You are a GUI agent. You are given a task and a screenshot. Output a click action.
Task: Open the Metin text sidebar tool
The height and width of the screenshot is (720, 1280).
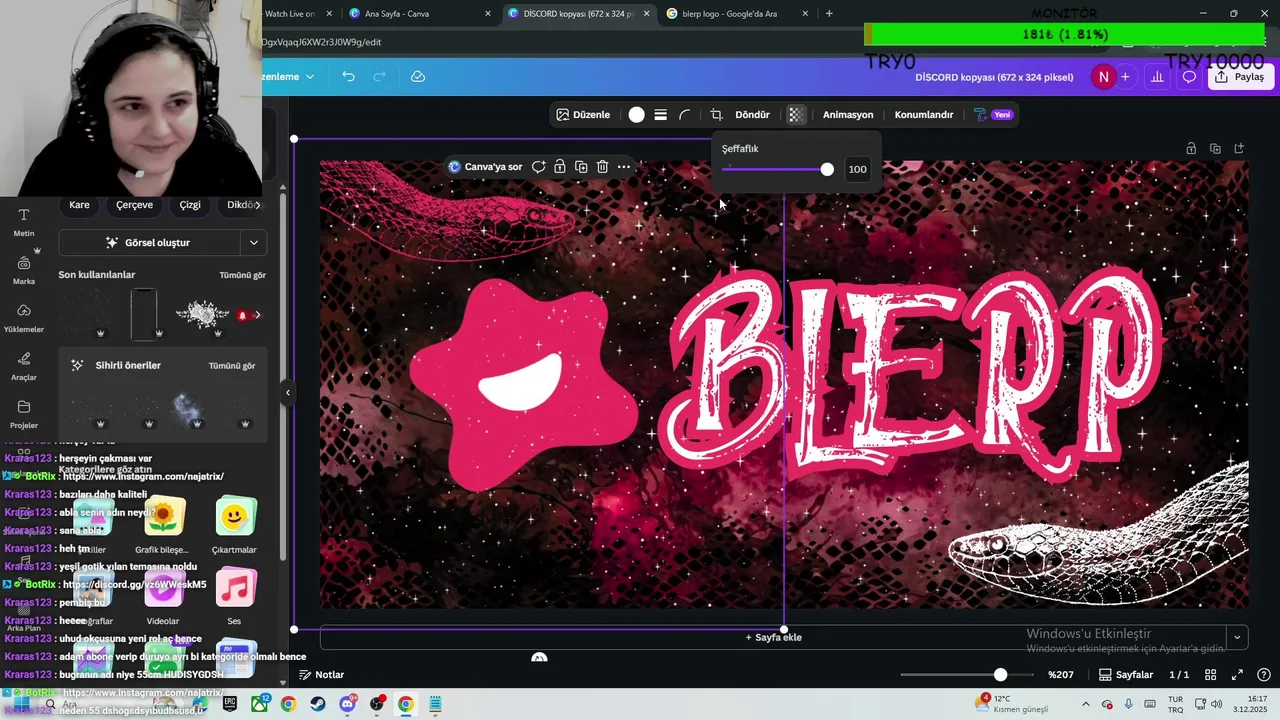point(24,222)
